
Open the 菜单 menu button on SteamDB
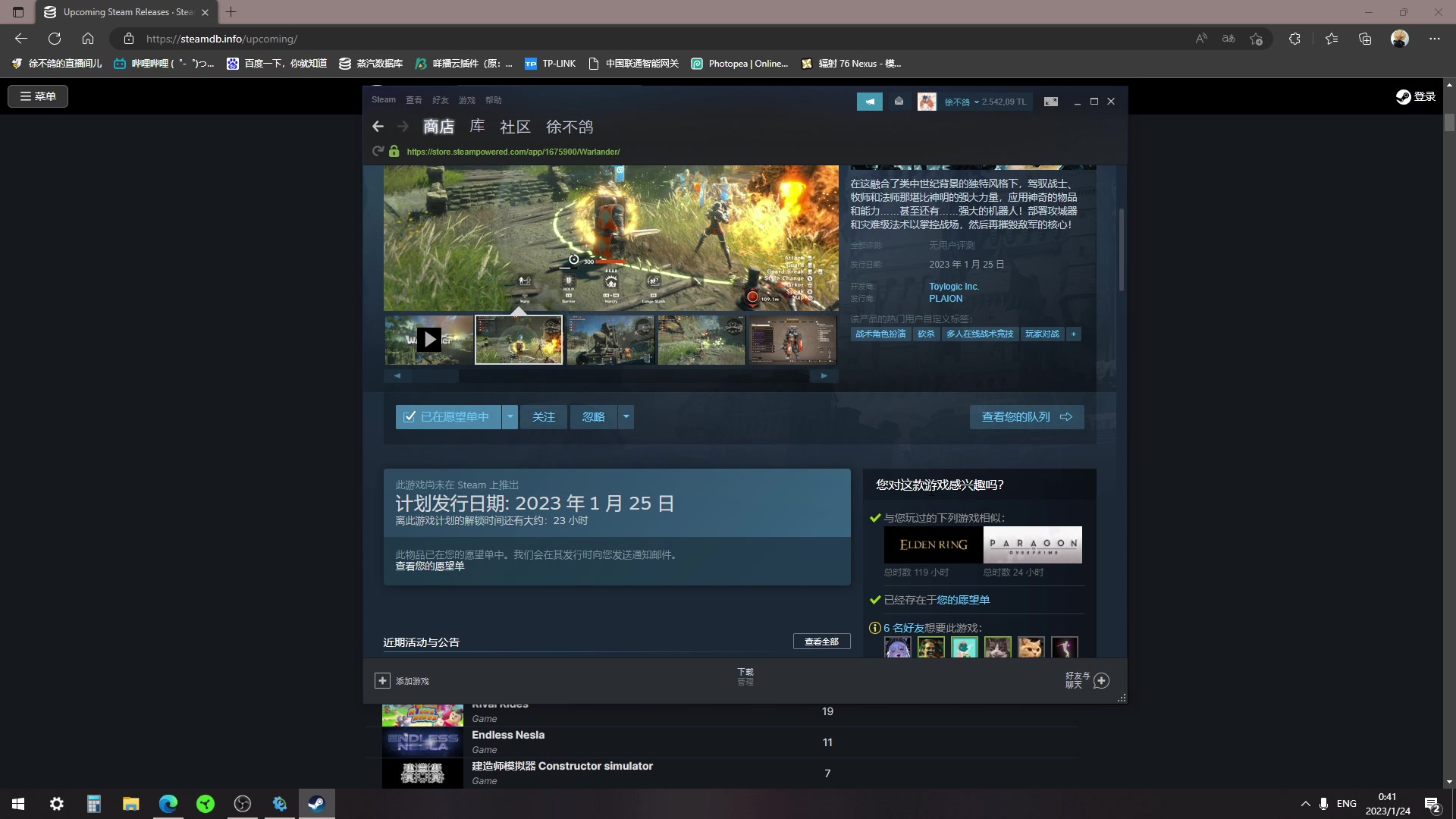tap(38, 96)
